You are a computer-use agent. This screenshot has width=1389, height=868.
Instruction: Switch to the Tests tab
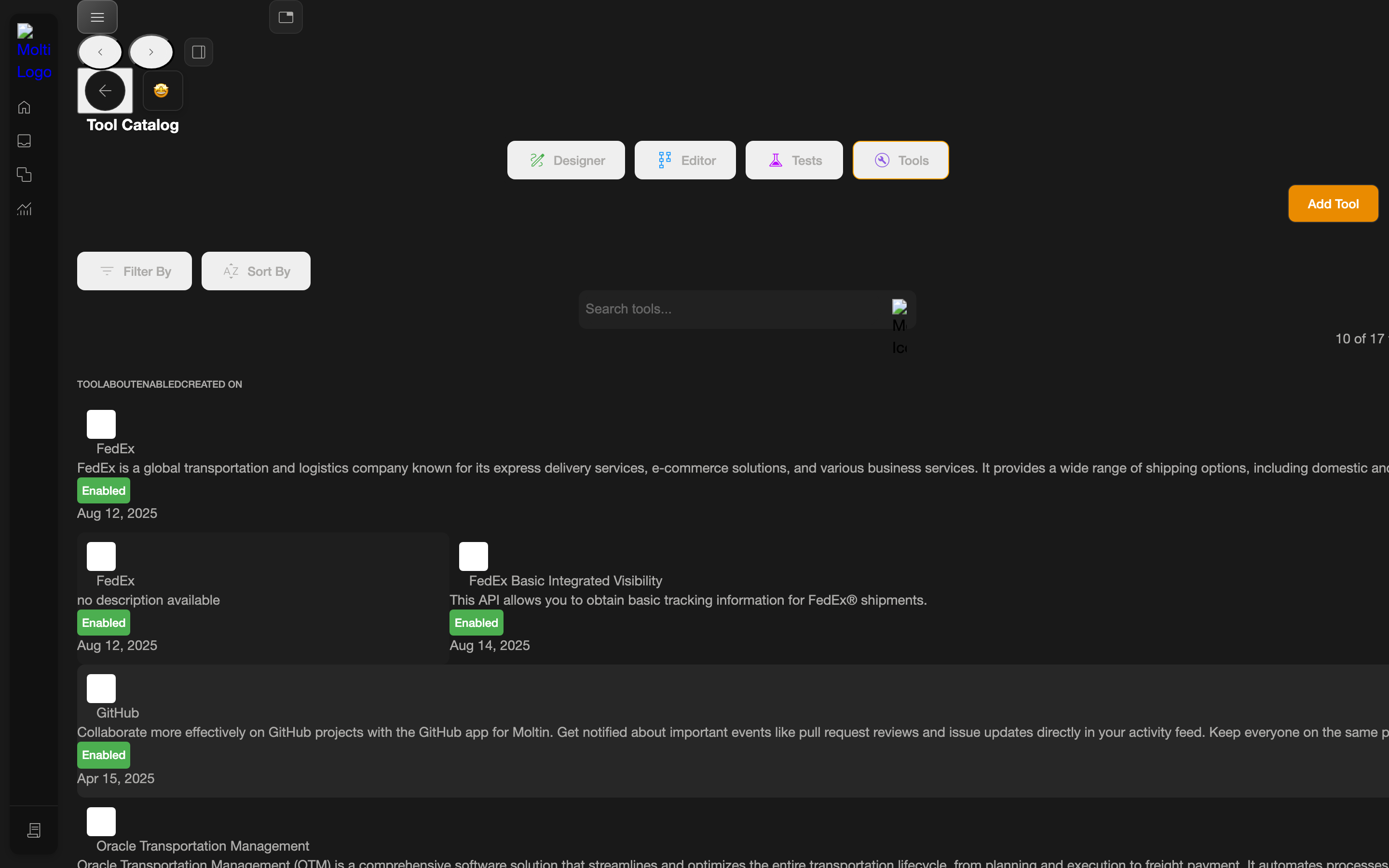(x=794, y=160)
